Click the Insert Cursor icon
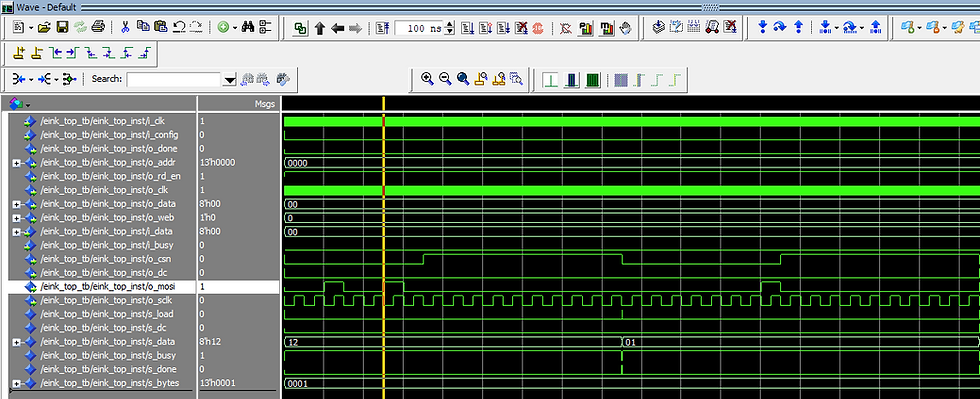Image resolution: width=980 pixels, height=399 pixels. coord(19,54)
